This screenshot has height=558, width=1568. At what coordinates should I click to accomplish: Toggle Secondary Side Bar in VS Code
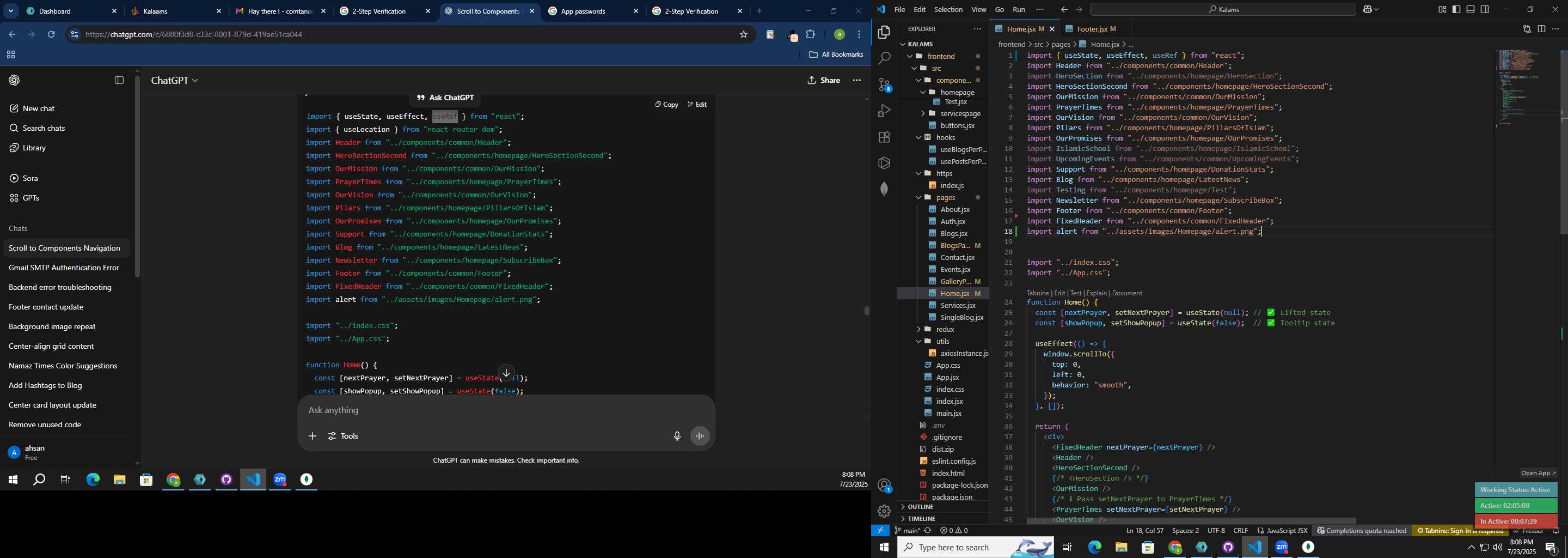pyautogui.click(x=1485, y=9)
